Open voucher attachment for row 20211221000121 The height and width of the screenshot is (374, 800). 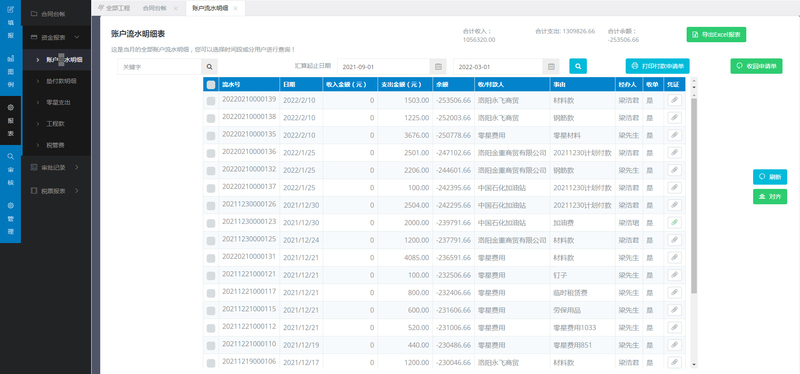click(674, 275)
